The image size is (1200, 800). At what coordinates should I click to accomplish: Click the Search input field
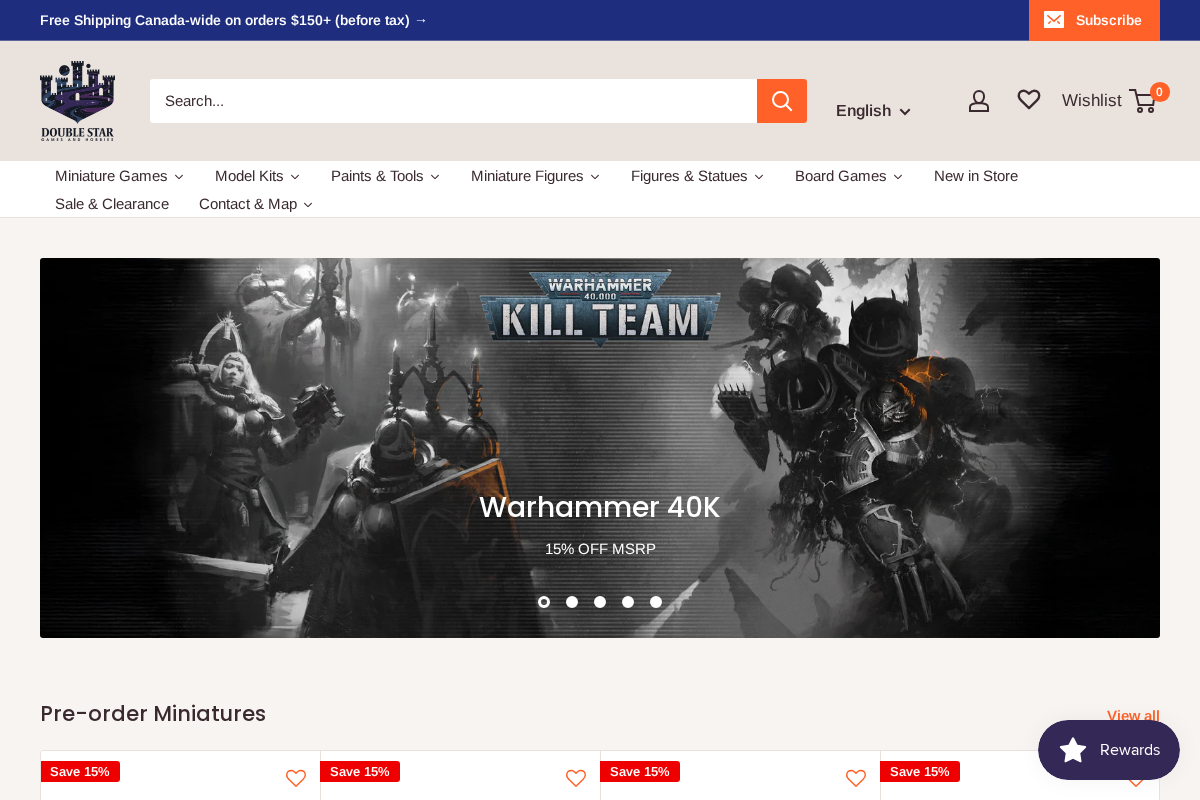point(450,100)
